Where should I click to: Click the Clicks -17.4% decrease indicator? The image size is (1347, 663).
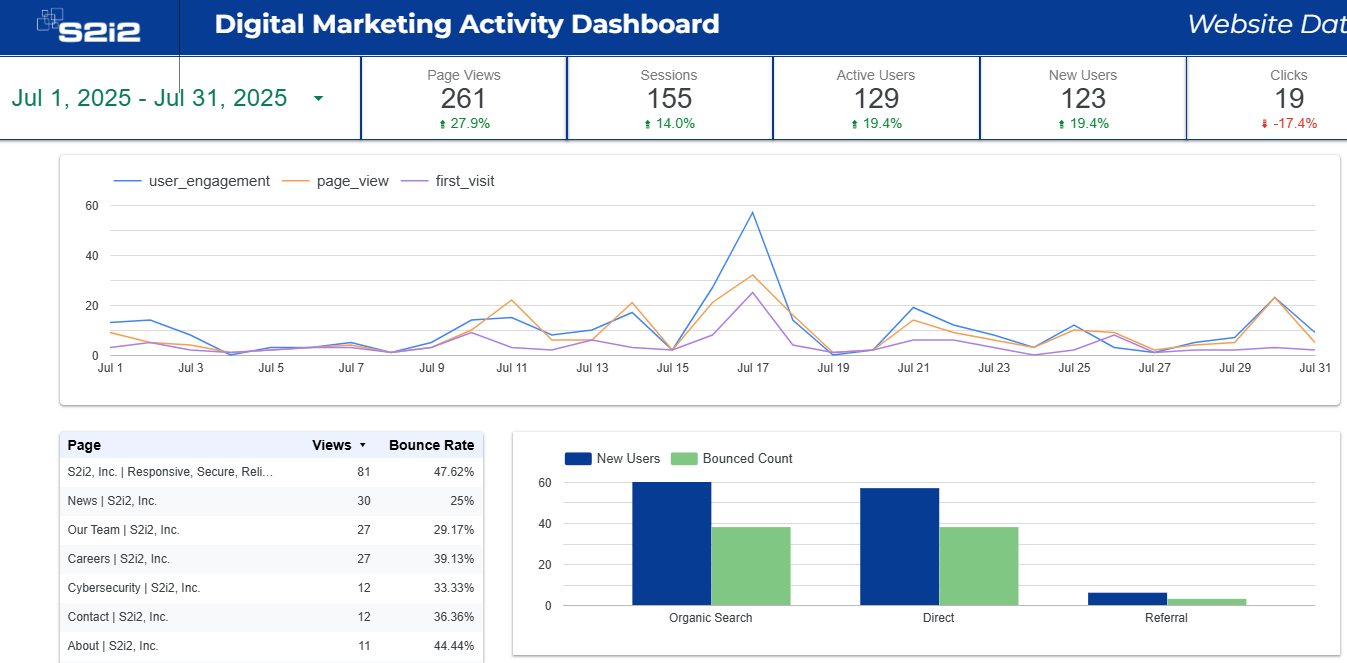(1289, 124)
